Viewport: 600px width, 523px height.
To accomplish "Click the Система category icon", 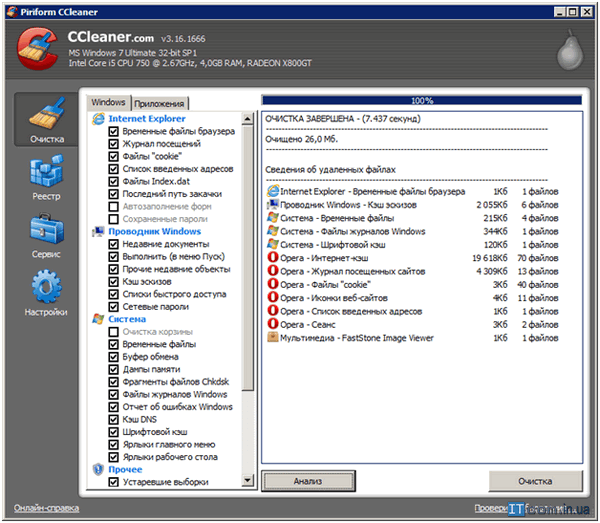I will [98, 319].
